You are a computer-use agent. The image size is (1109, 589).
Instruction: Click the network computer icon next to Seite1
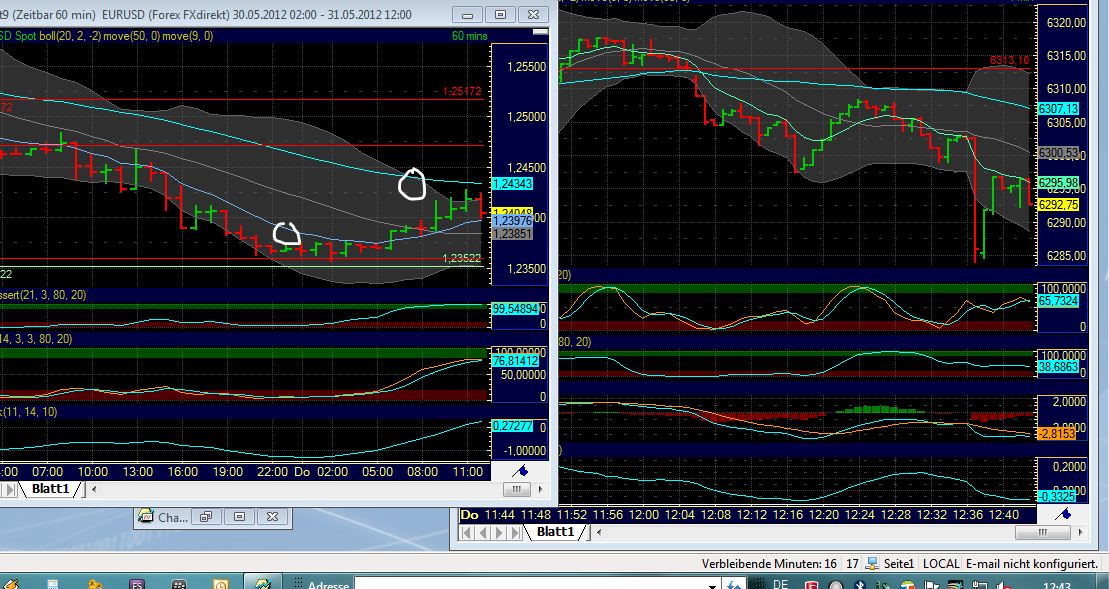pyautogui.click(x=873, y=563)
